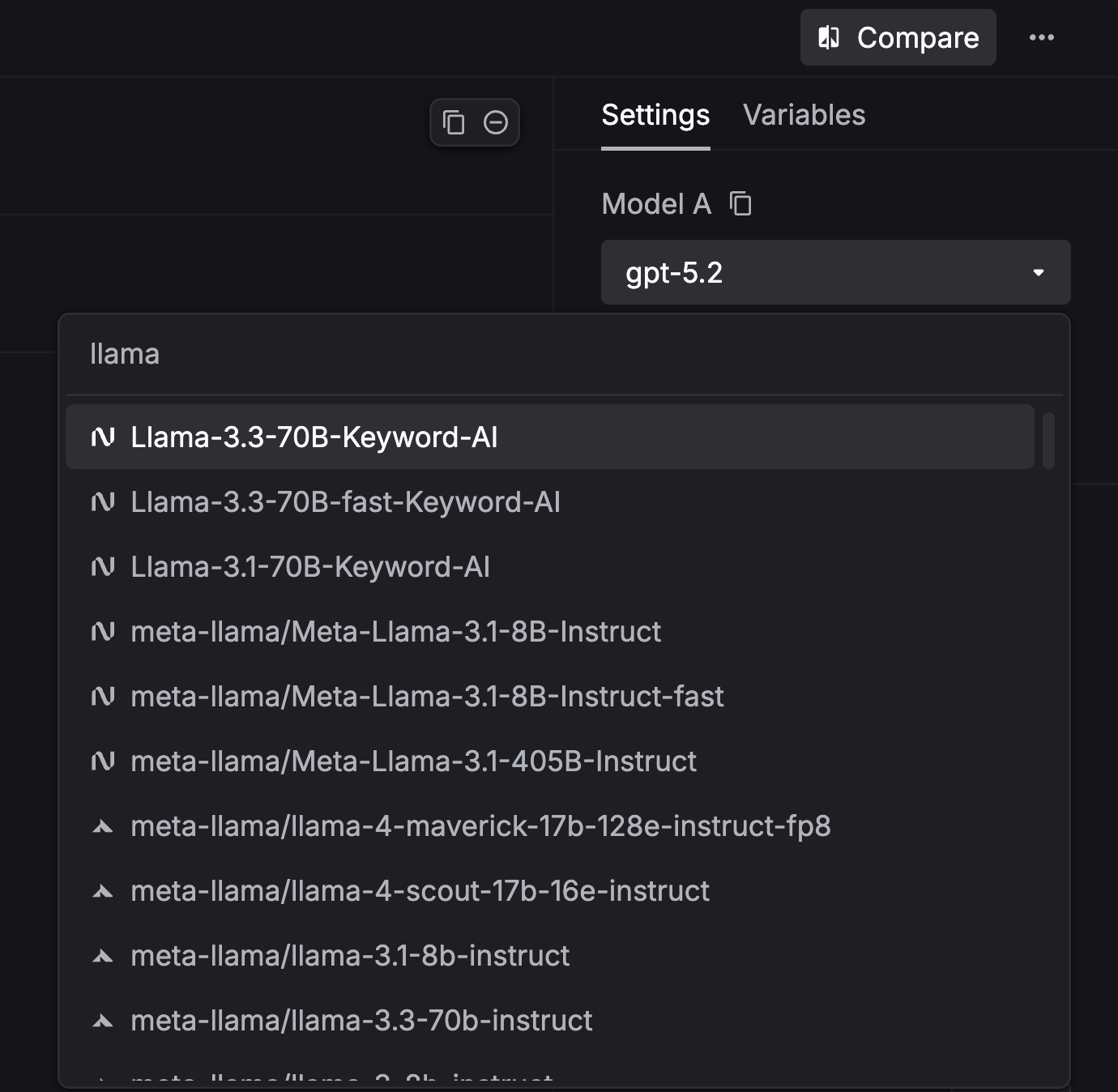Select Meta-Llama-3.1-405B-Instruct from the list
The height and width of the screenshot is (1092, 1118).
(x=413, y=761)
